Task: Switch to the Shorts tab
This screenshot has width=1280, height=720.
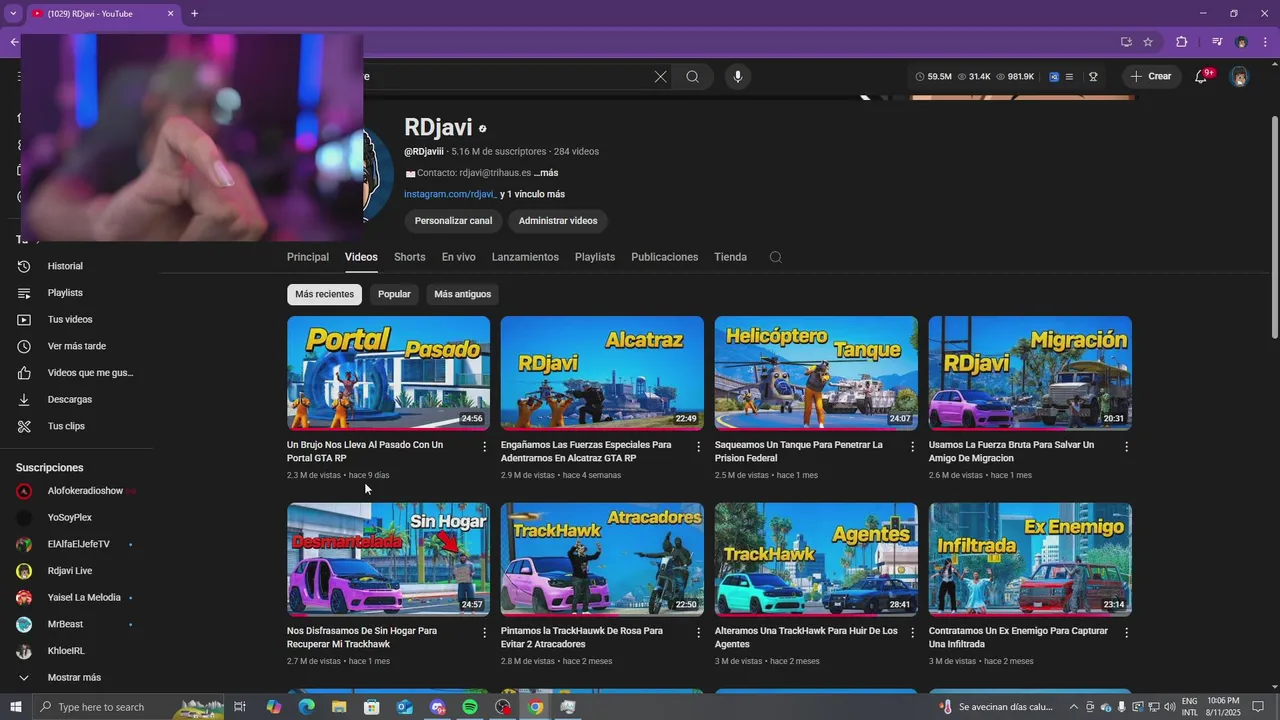Action: click(410, 257)
